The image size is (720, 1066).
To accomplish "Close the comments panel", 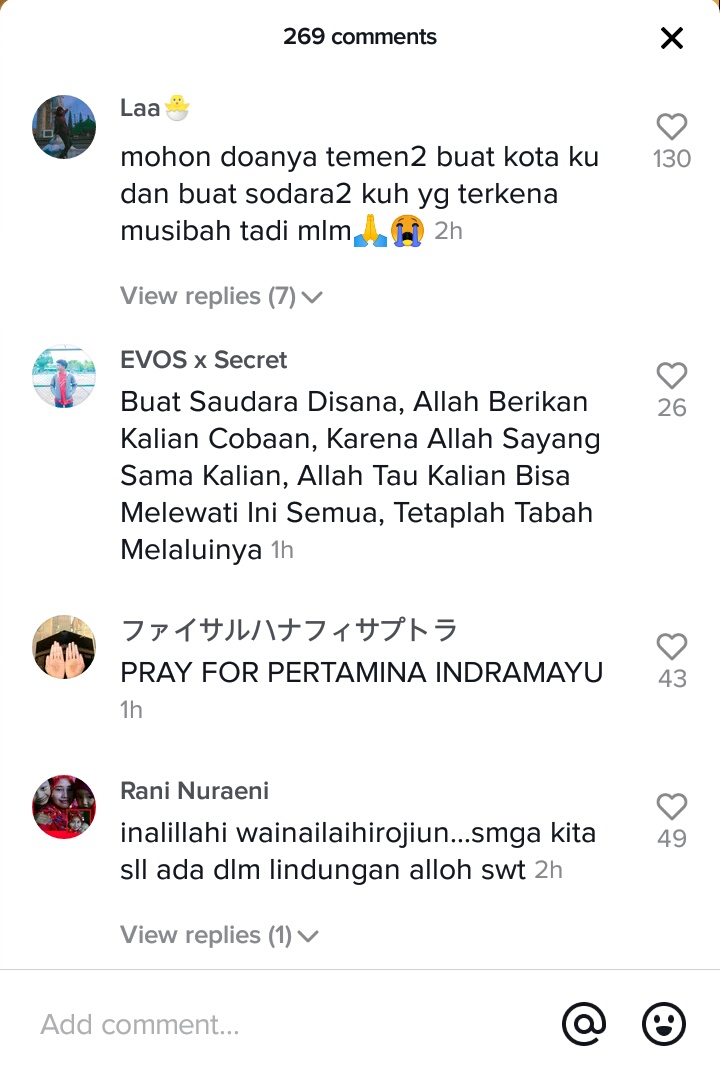I will point(672,38).
